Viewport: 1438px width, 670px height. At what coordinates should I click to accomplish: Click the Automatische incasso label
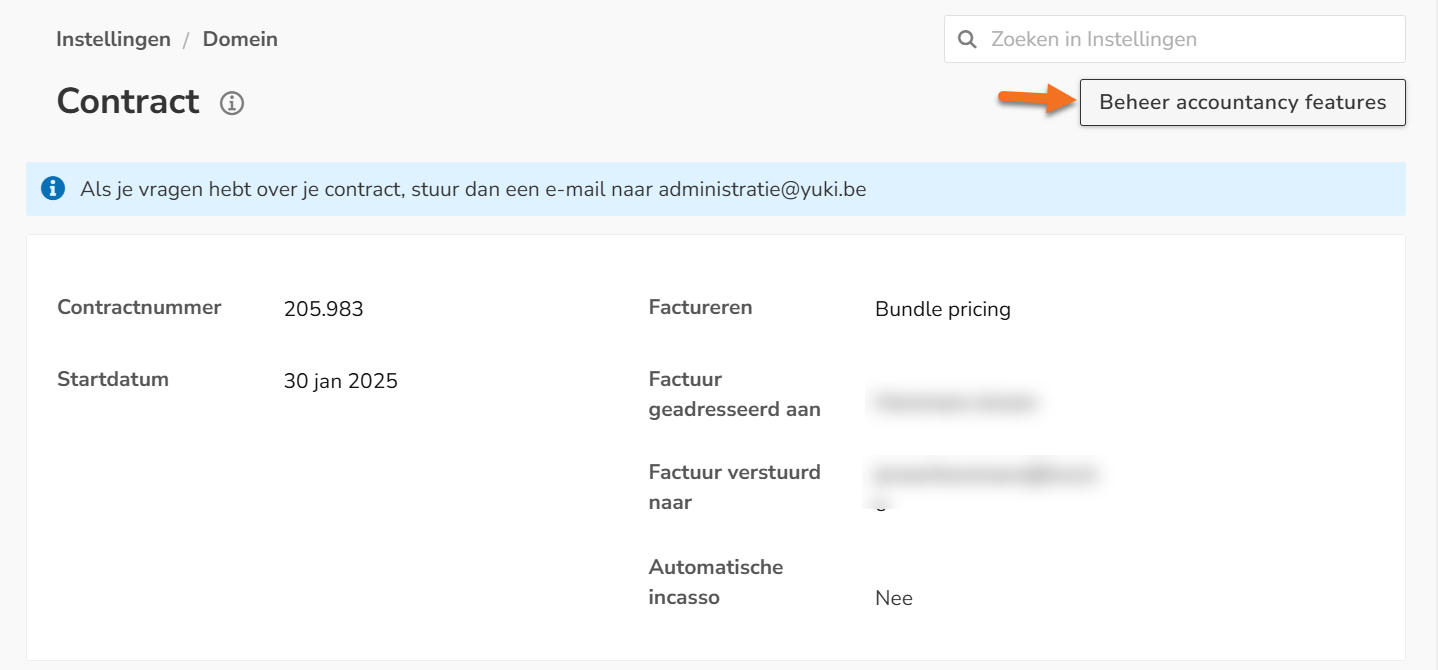pos(716,582)
